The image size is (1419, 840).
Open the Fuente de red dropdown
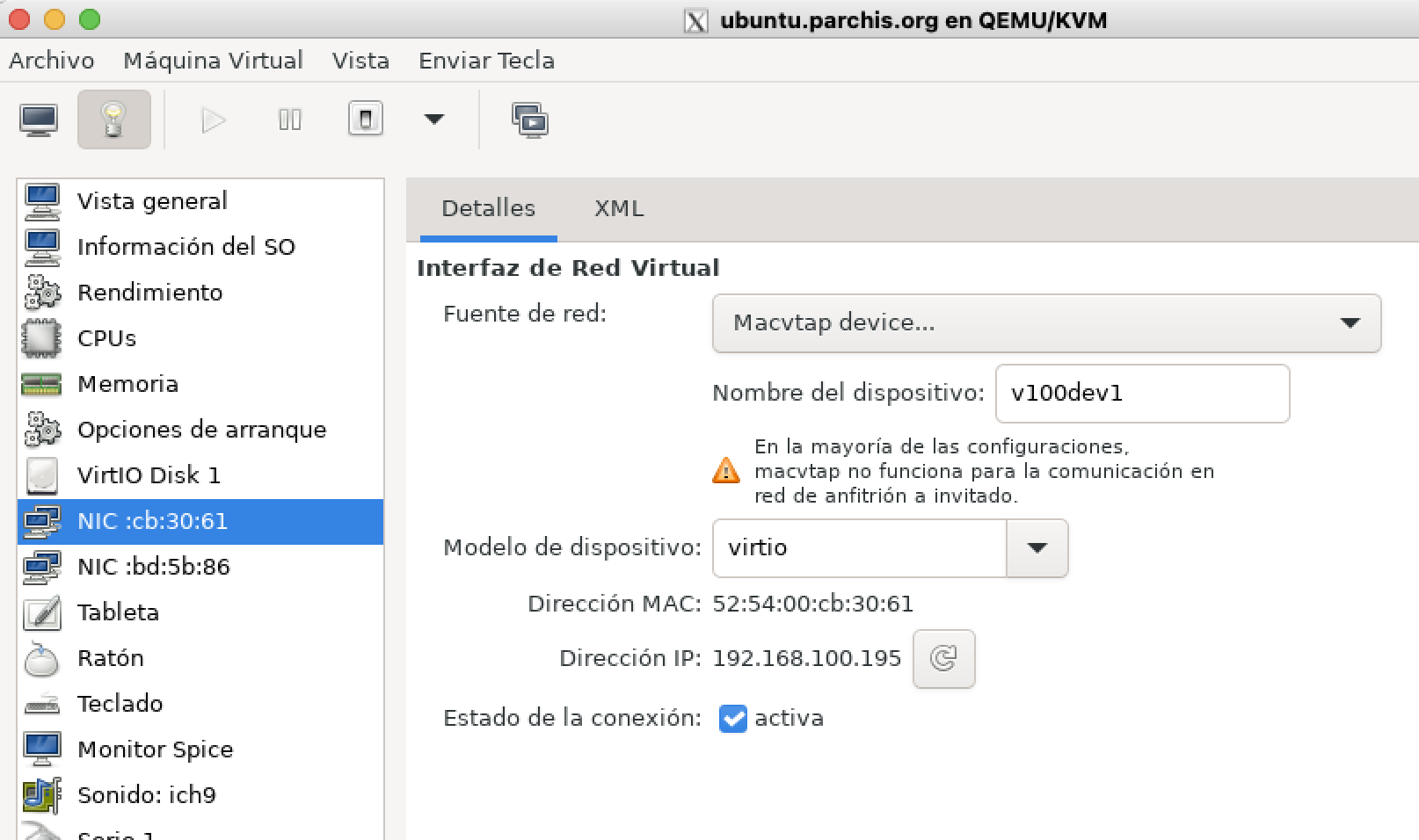tap(1046, 323)
